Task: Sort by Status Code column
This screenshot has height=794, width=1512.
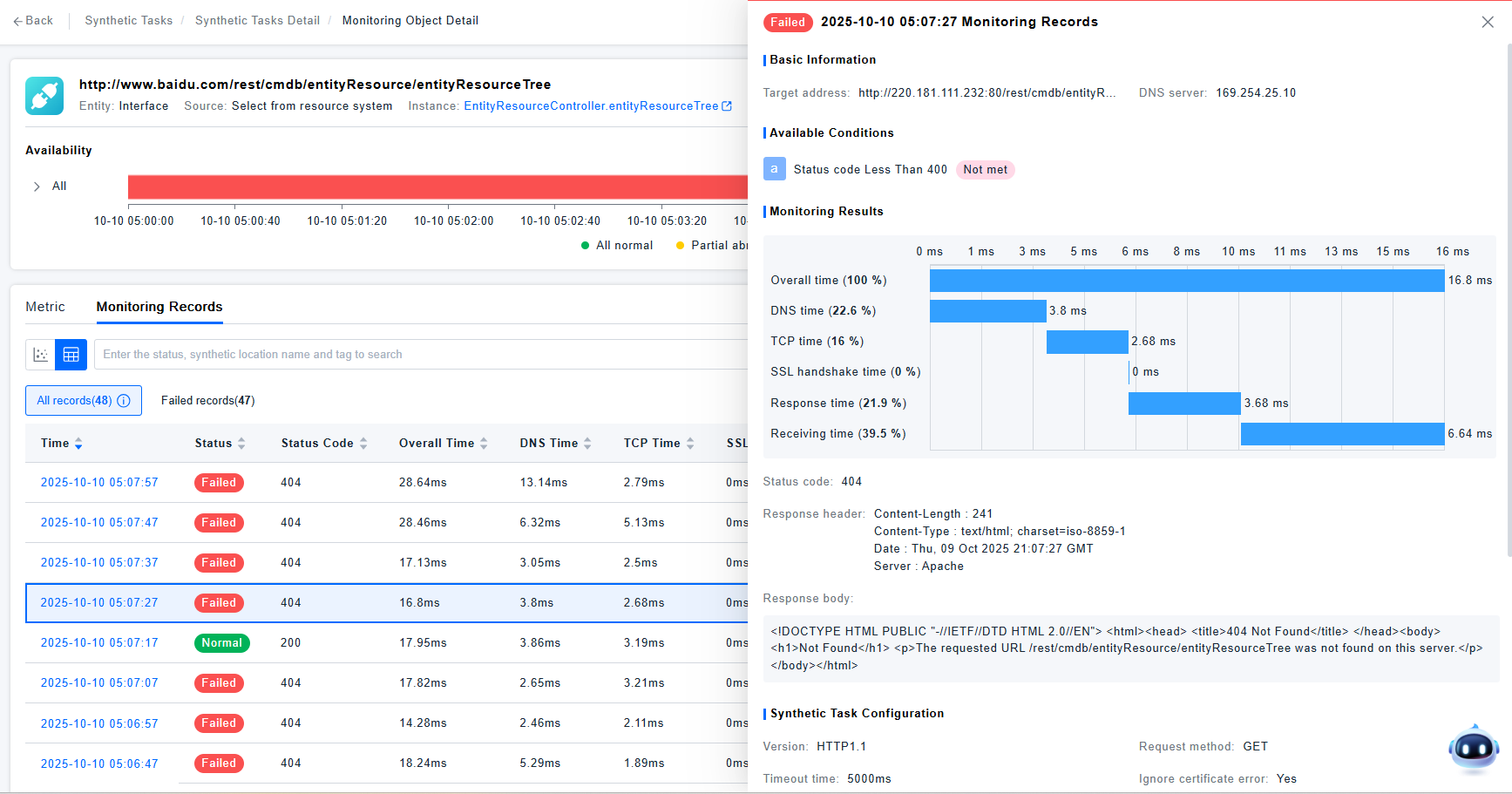Action: 363,444
